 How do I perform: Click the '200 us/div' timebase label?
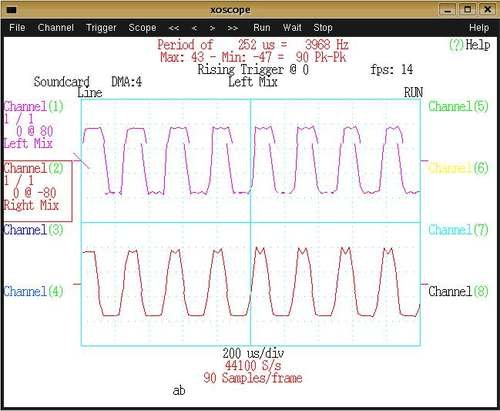click(253, 353)
